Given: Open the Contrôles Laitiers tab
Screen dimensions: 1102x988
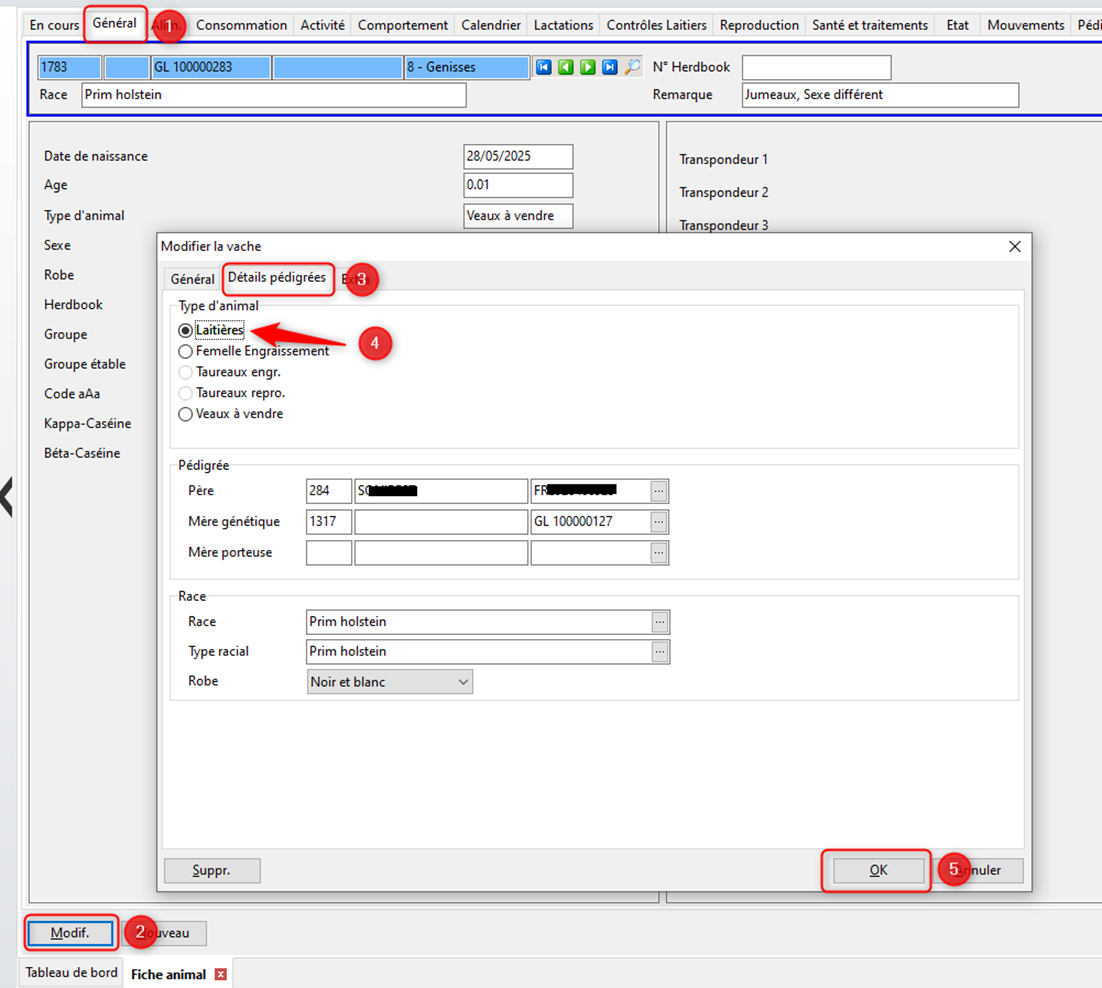Looking at the screenshot, I should pos(656,25).
